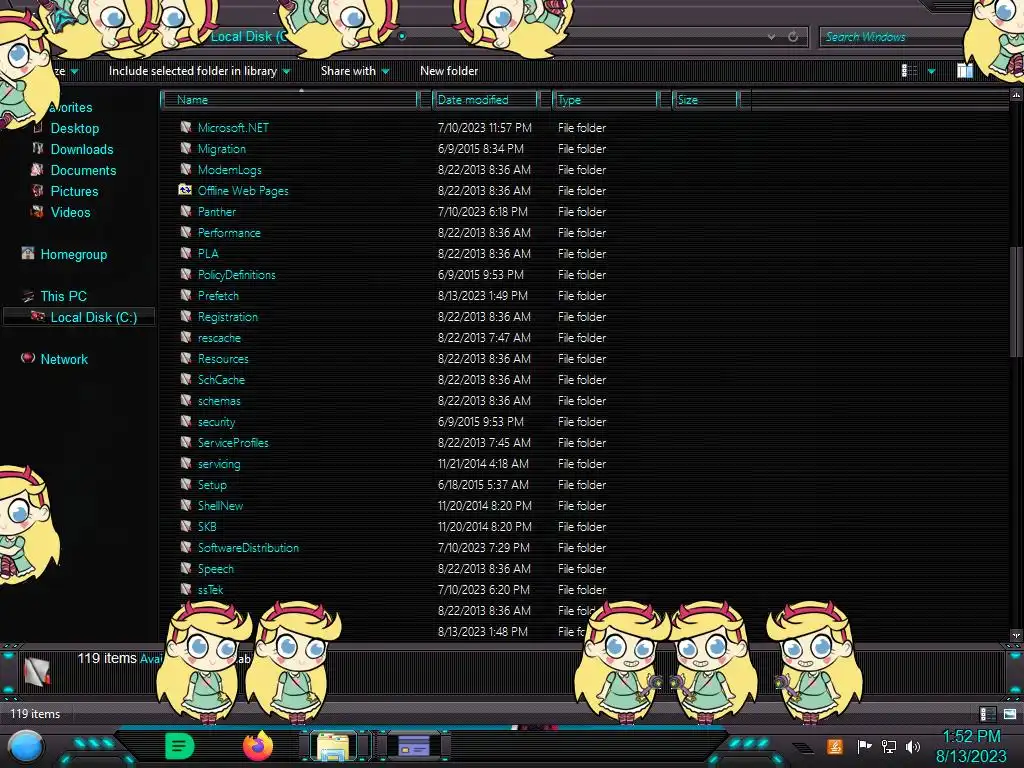Select the ShellNew folder
The image size is (1024, 768).
(x=220, y=505)
